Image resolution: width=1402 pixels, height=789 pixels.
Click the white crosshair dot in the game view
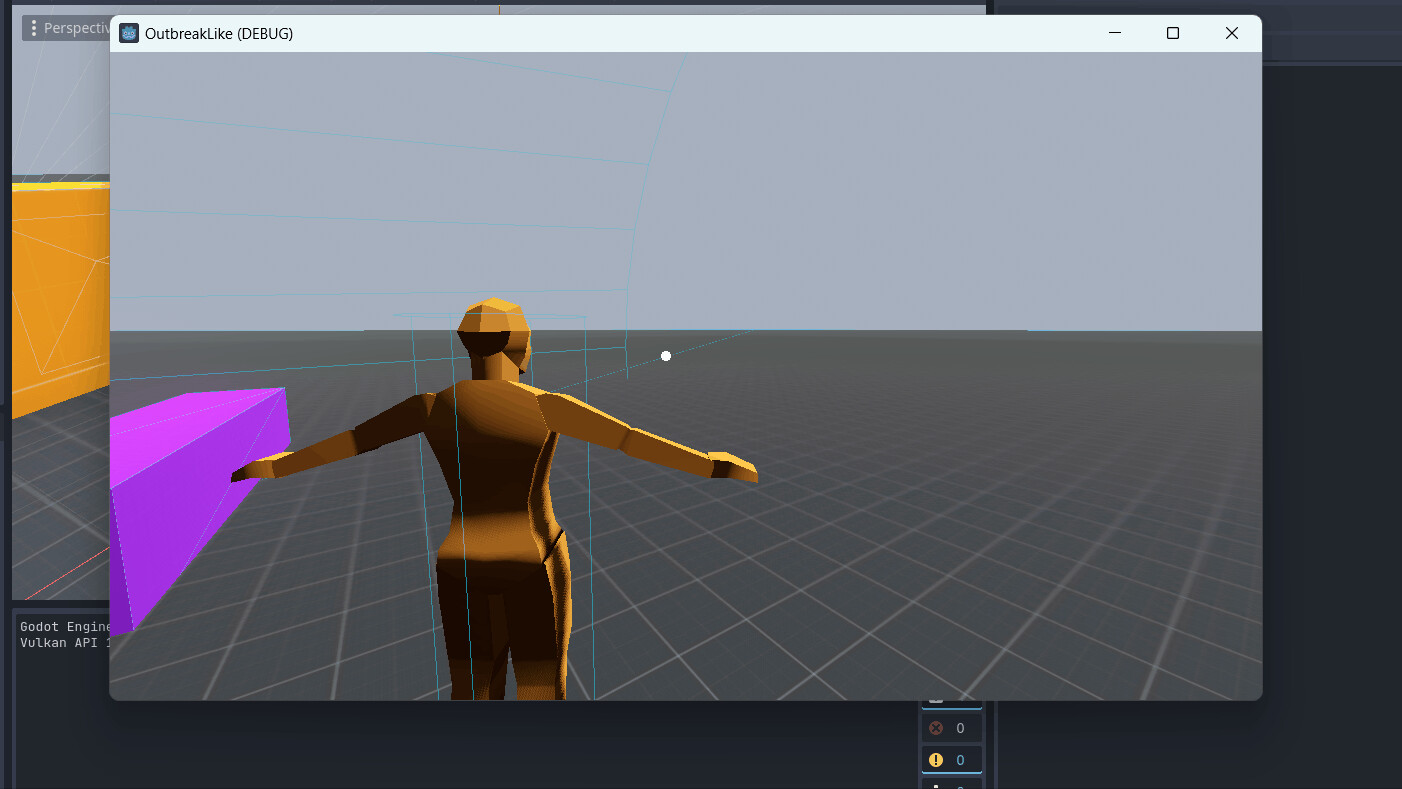pos(666,355)
